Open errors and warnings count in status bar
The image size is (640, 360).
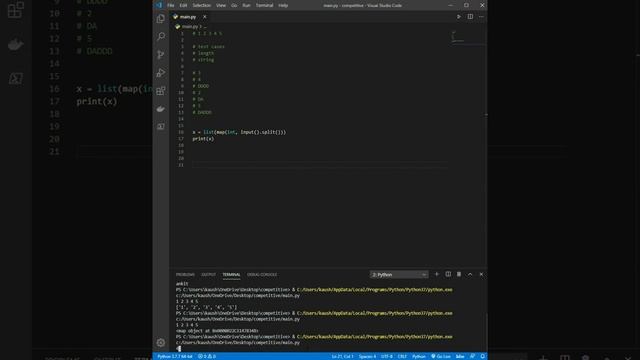tap(207, 356)
